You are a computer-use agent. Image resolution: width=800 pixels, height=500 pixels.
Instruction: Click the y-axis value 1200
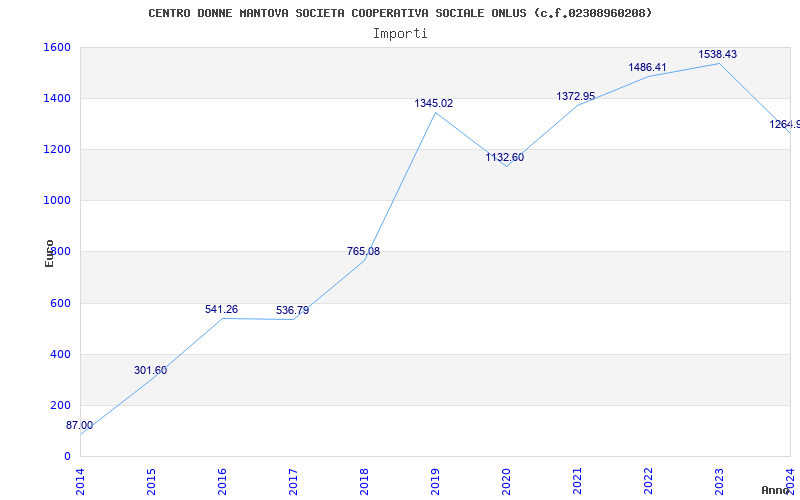tap(57, 149)
